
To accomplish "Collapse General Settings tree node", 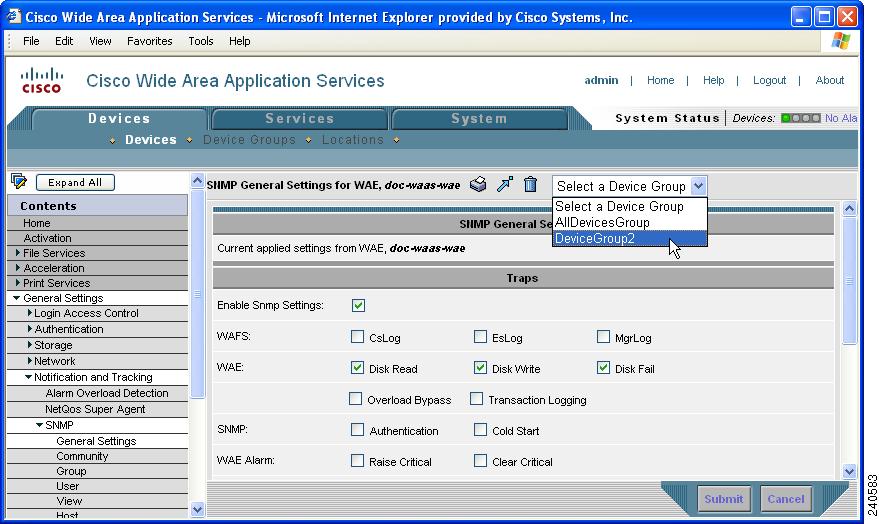I will (x=16, y=298).
